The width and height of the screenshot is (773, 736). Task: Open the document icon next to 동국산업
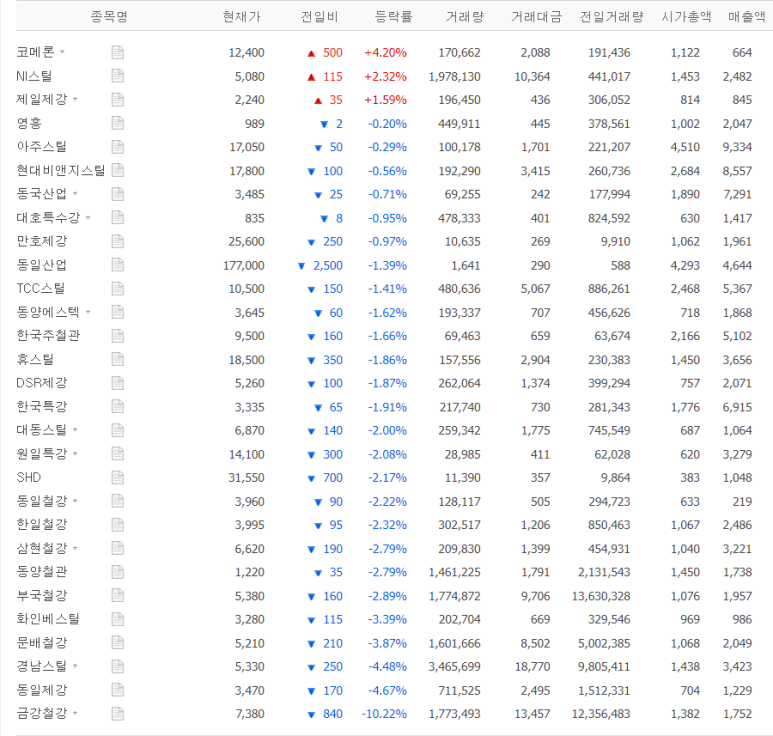(117, 194)
